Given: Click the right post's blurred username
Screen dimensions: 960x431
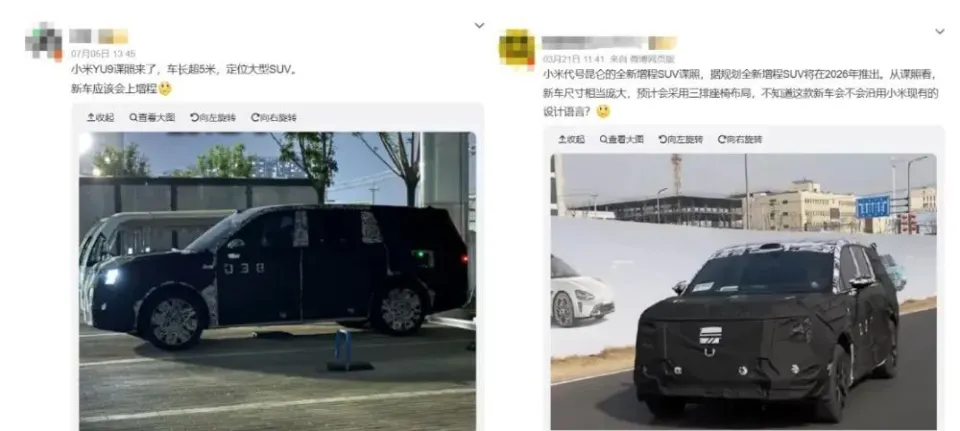Looking at the screenshot, I should point(609,43).
